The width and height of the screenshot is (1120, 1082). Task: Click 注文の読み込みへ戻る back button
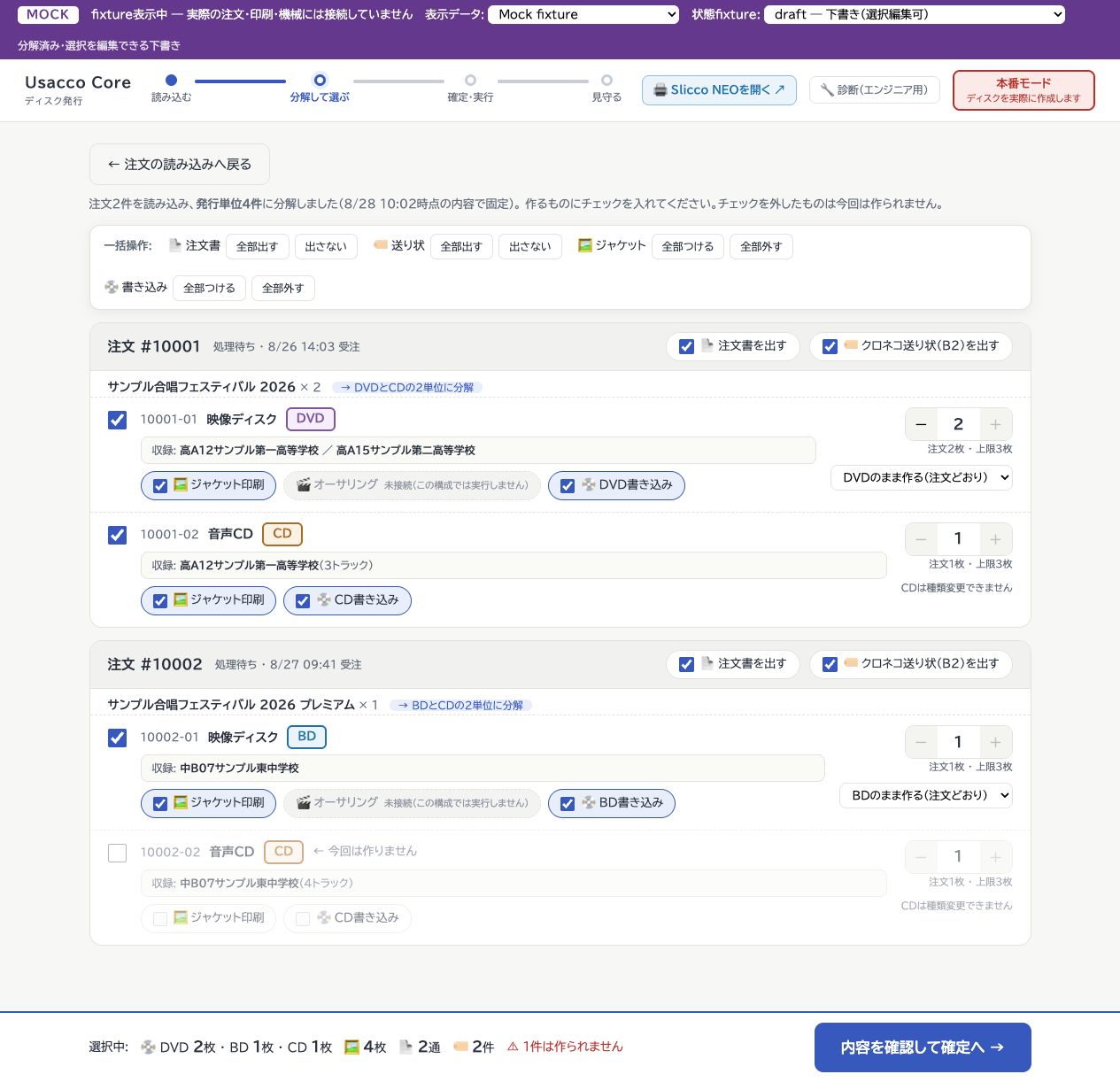(180, 165)
